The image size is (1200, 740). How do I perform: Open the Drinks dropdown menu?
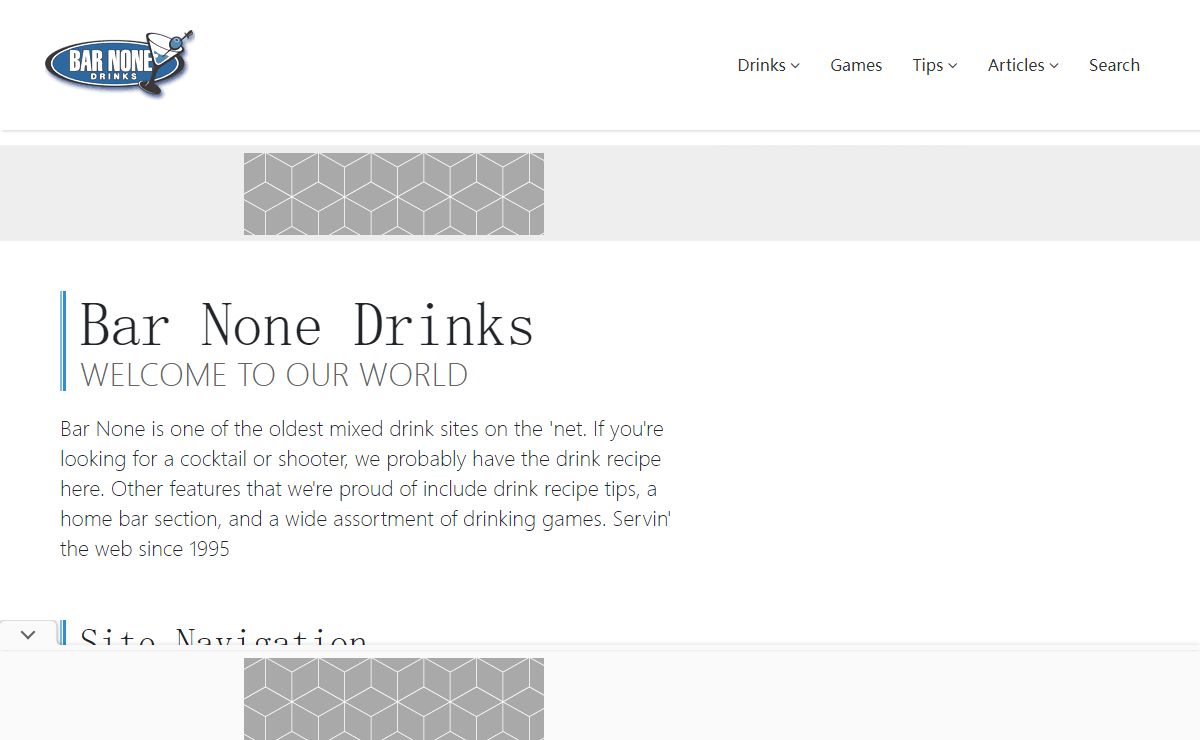(x=768, y=65)
